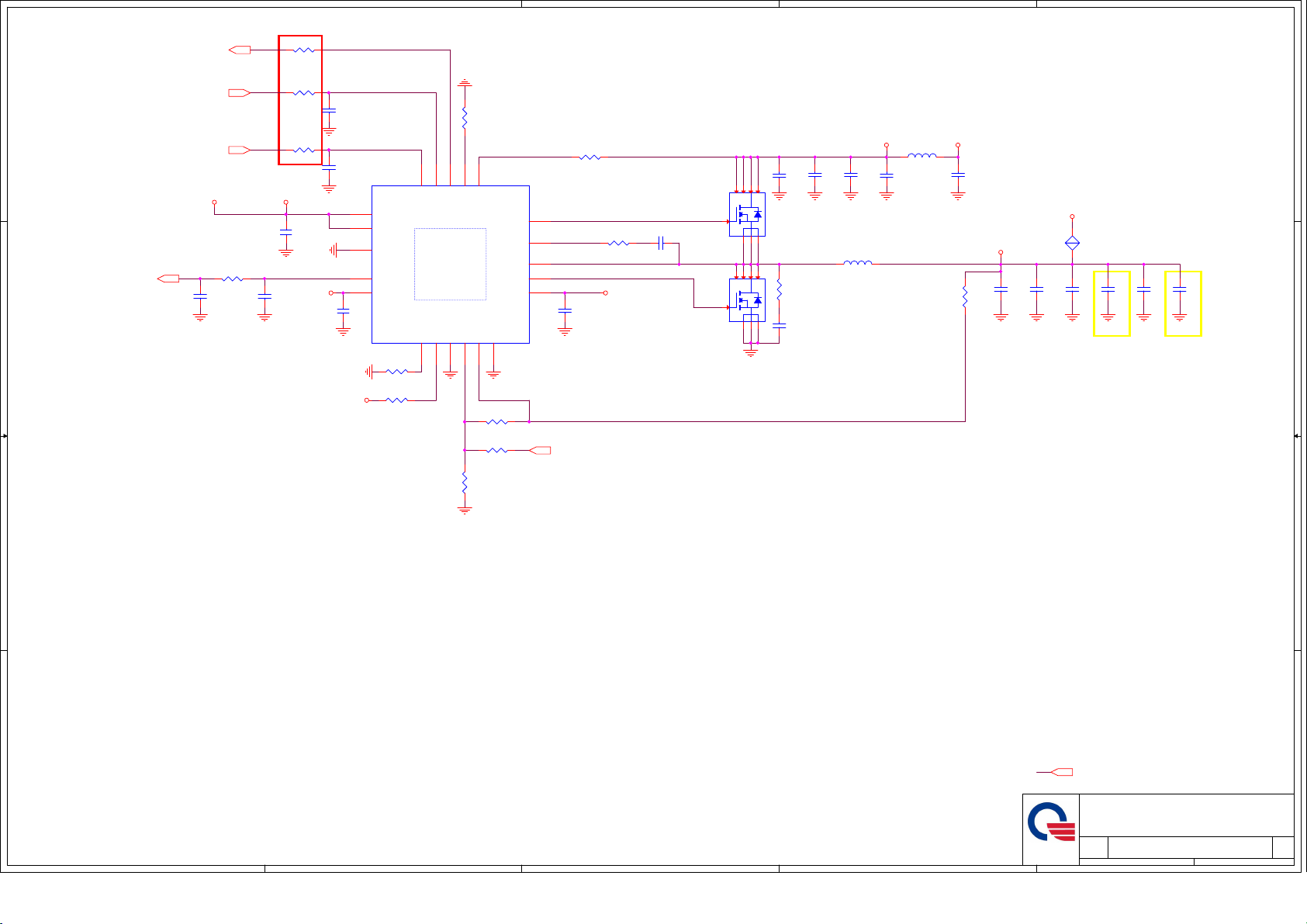Select the capacitor after the top rail inductor
Viewport: 1307px width, 924px height.
coord(958,176)
